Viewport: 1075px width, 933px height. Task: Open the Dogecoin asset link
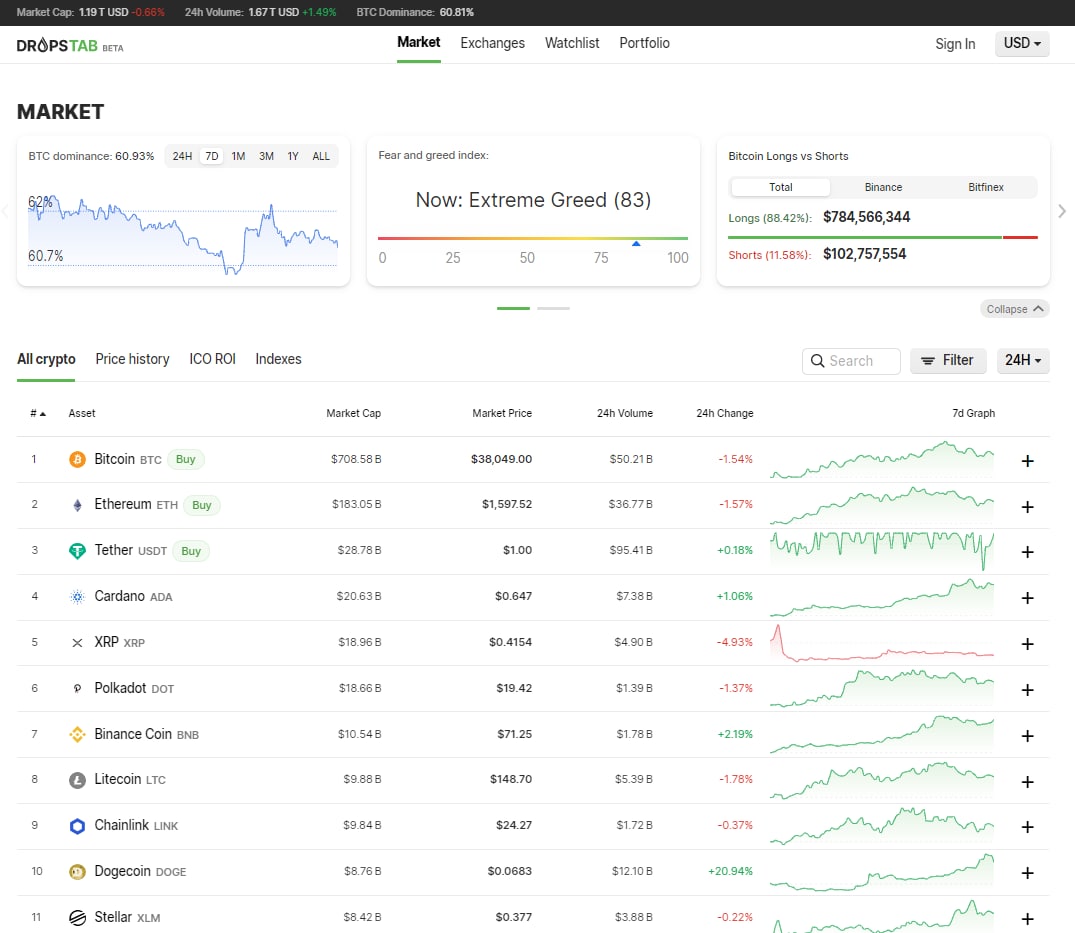[x=140, y=871]
